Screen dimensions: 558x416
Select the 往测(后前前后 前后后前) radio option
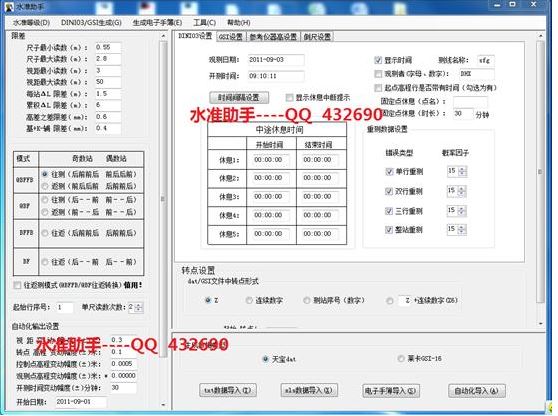pos(45,174)
